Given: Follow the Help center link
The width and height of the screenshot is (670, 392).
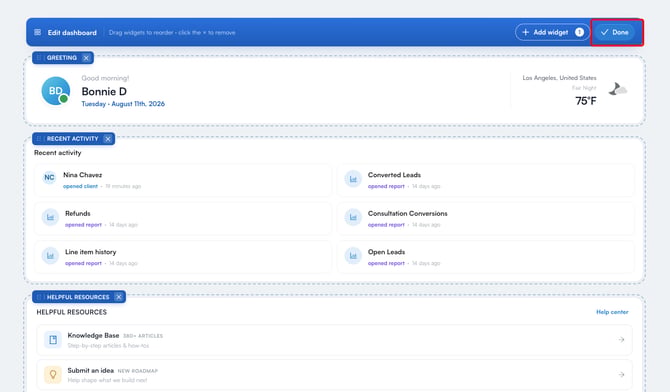Looking at the screenshot, I should click(612, 312).
